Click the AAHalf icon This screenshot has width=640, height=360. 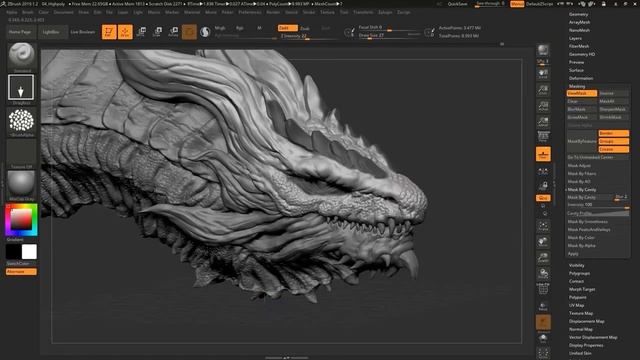(543, 122)
